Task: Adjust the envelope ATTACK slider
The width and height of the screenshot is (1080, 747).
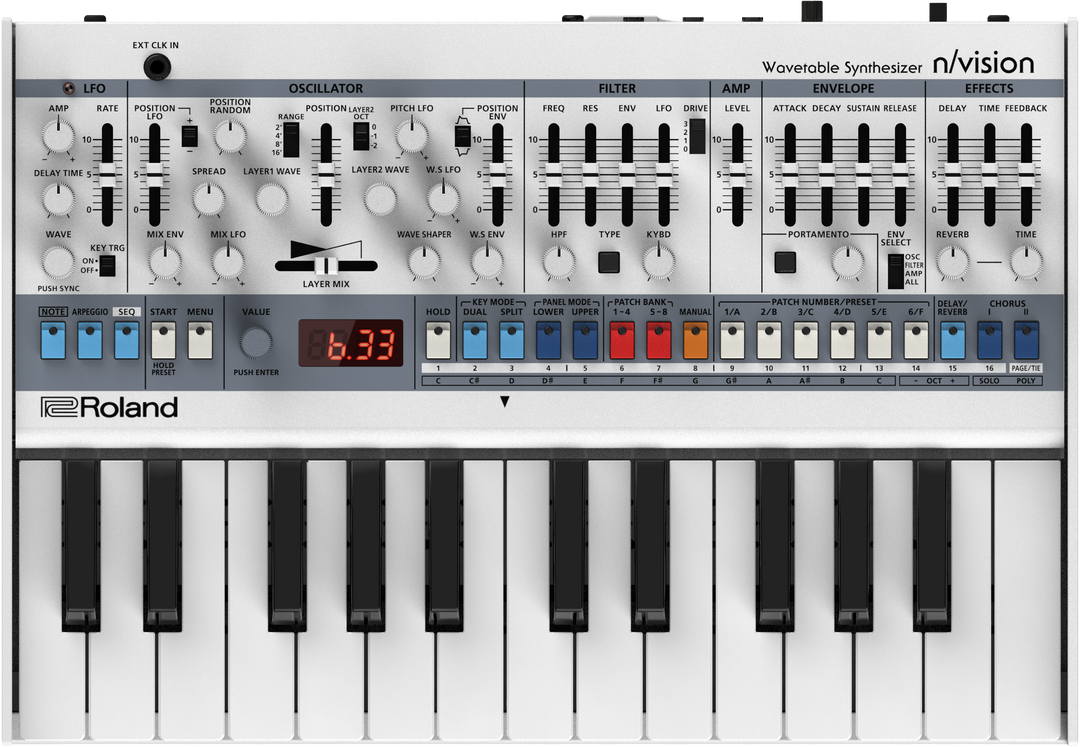Action: pos(790,175)
